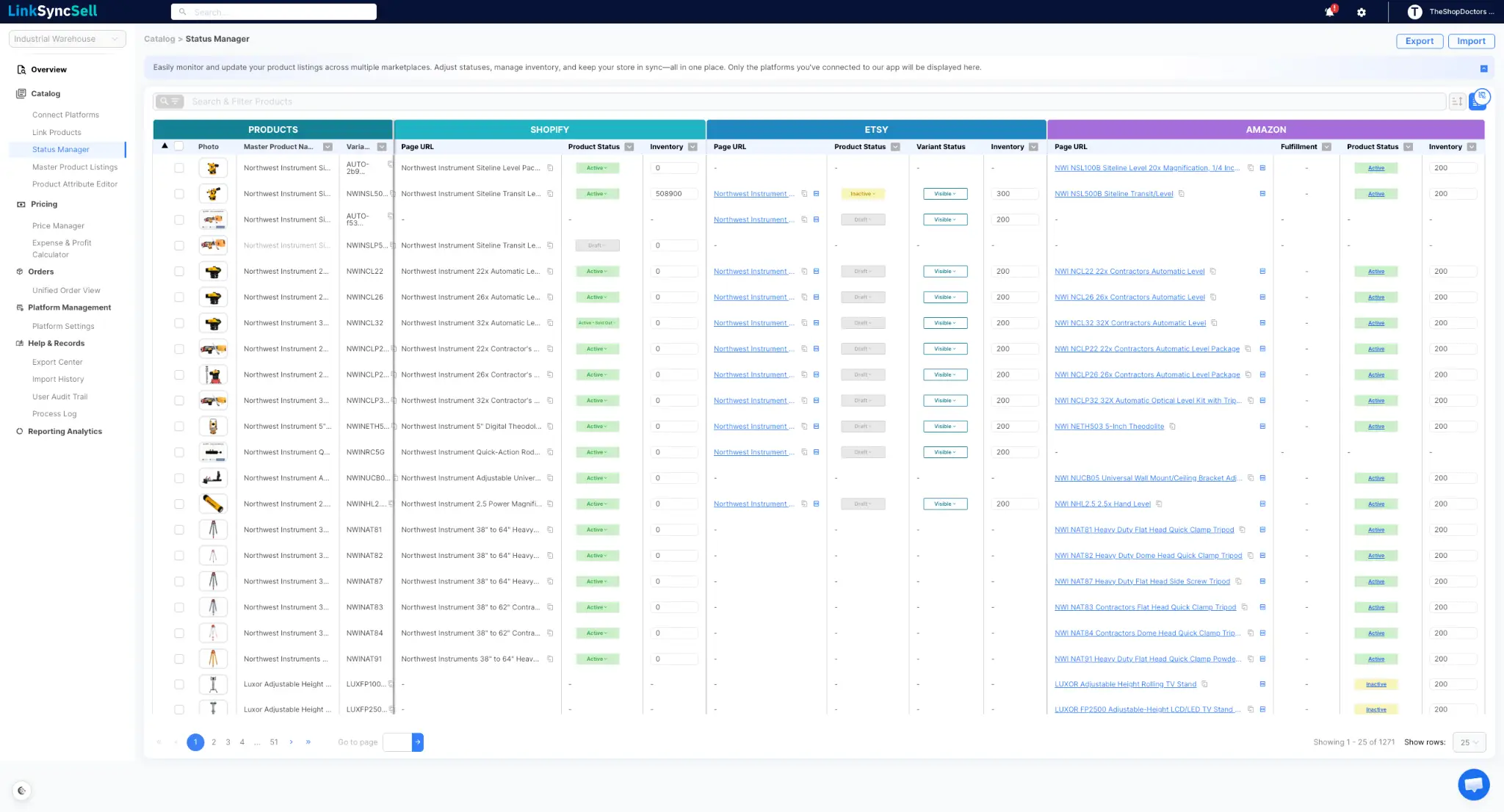
Task: Open Etsy Inactive status dropdown for NWINSL500
Action: point(863,194)
